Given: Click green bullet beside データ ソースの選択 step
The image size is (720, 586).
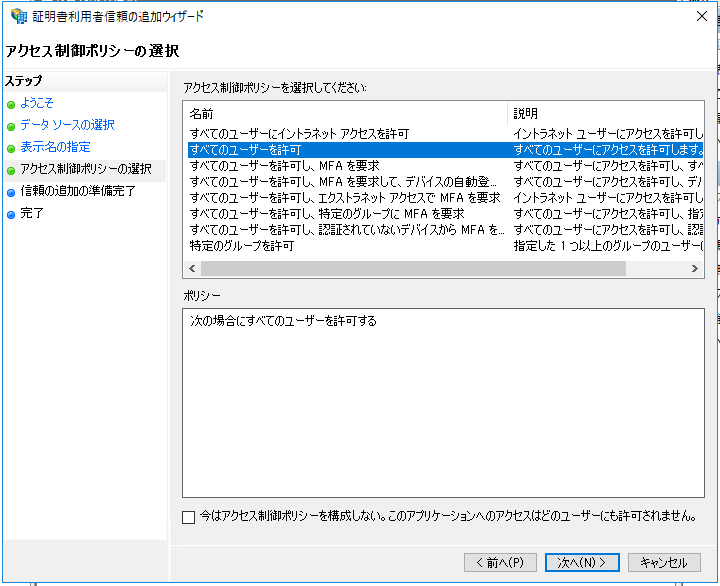Looking at the screenshot, I should point(11,127).
